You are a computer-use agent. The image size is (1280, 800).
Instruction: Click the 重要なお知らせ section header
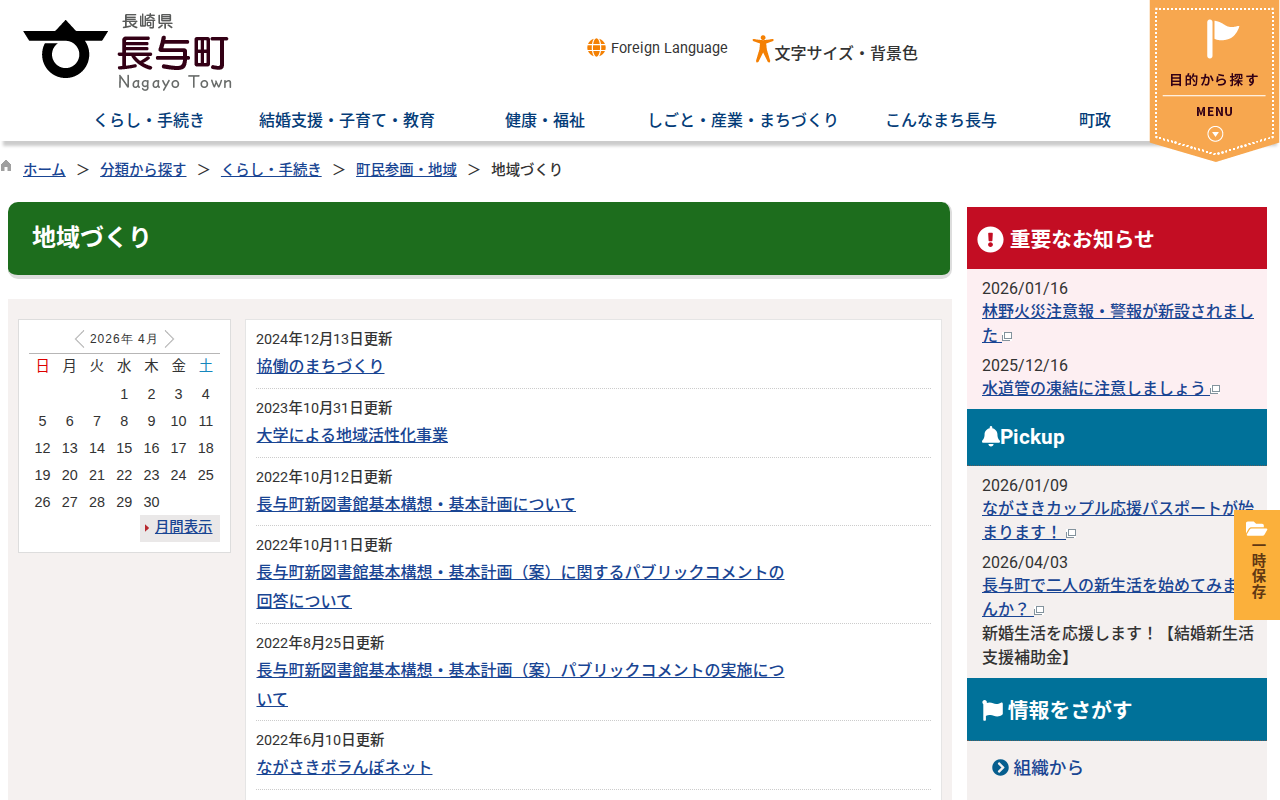[x=1117, y=238]
